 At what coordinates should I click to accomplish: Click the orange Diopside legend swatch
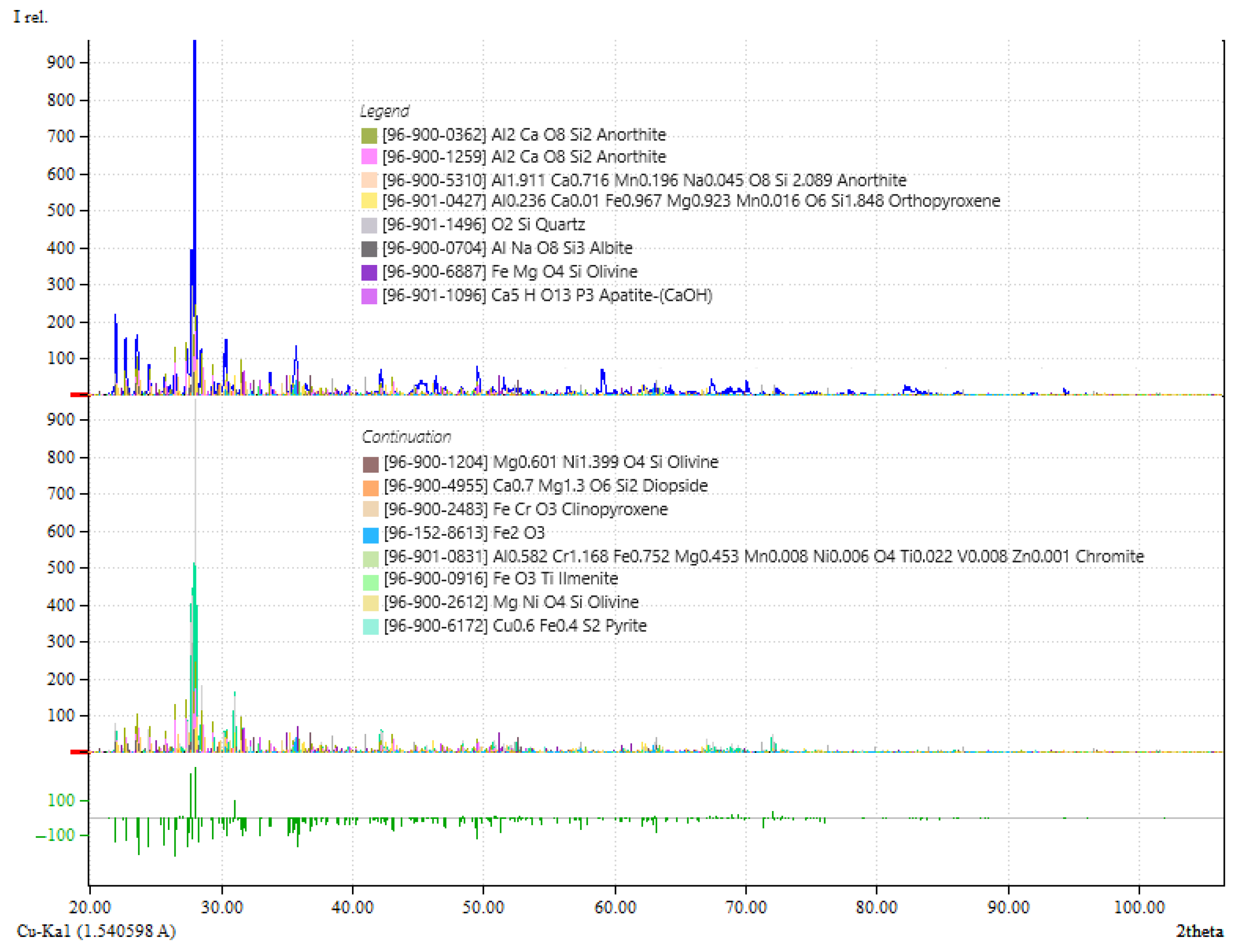[370, 487]
